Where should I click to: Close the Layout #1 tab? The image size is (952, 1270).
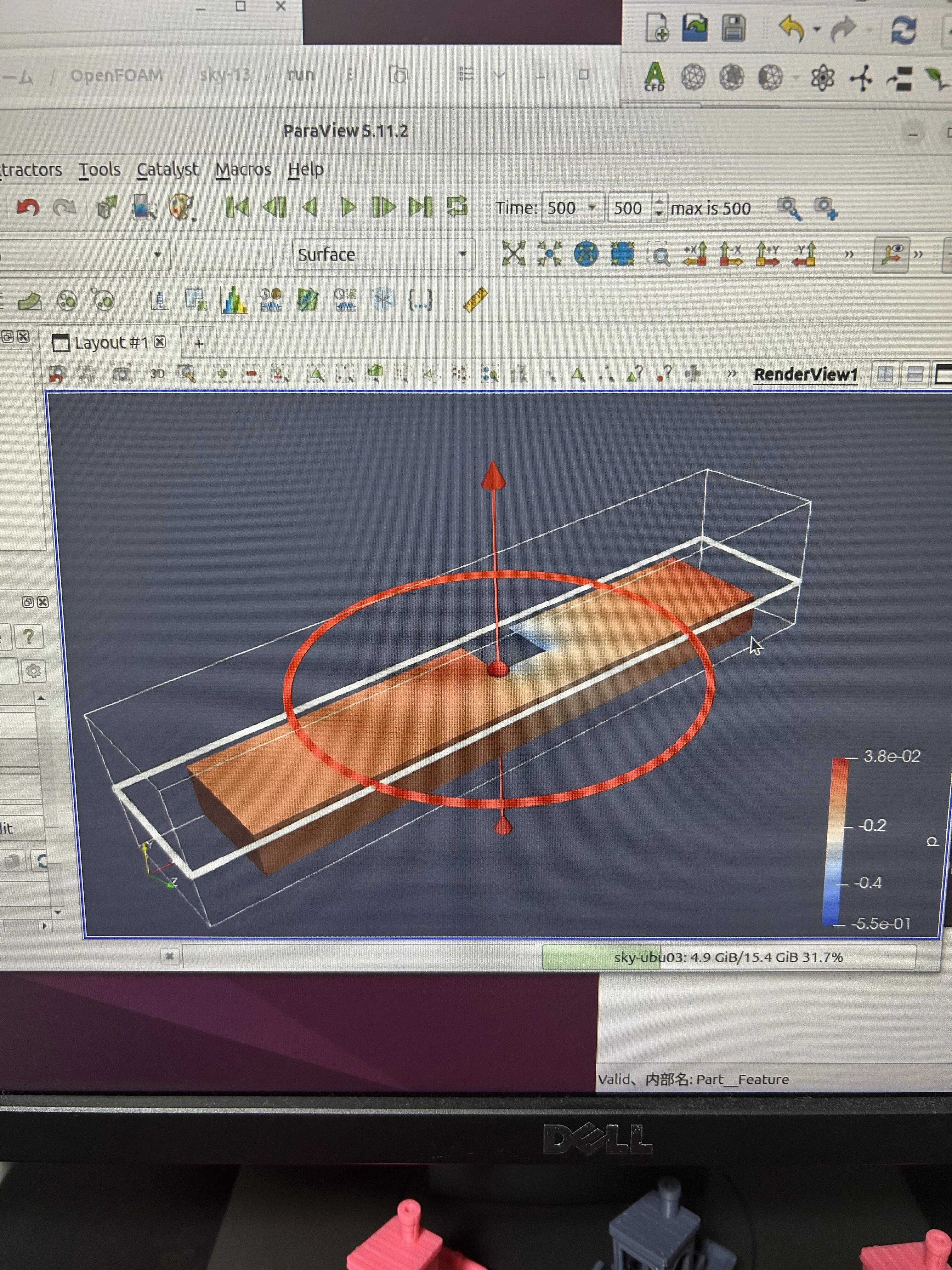pyautogui.click(x=160, y=342)
